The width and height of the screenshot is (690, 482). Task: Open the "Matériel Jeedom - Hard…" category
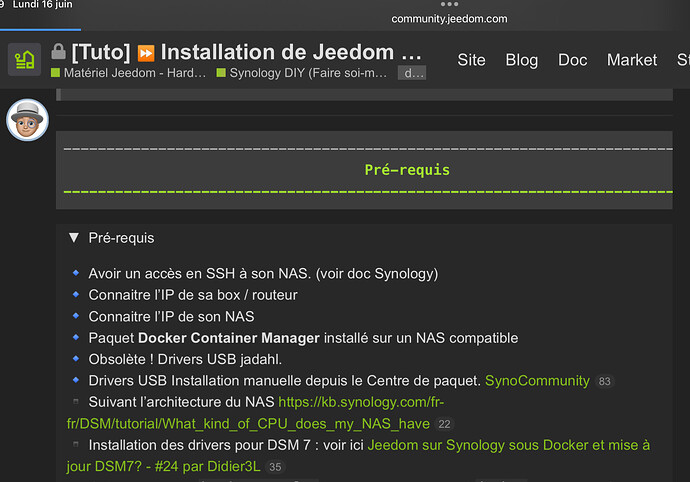point(128,73)
